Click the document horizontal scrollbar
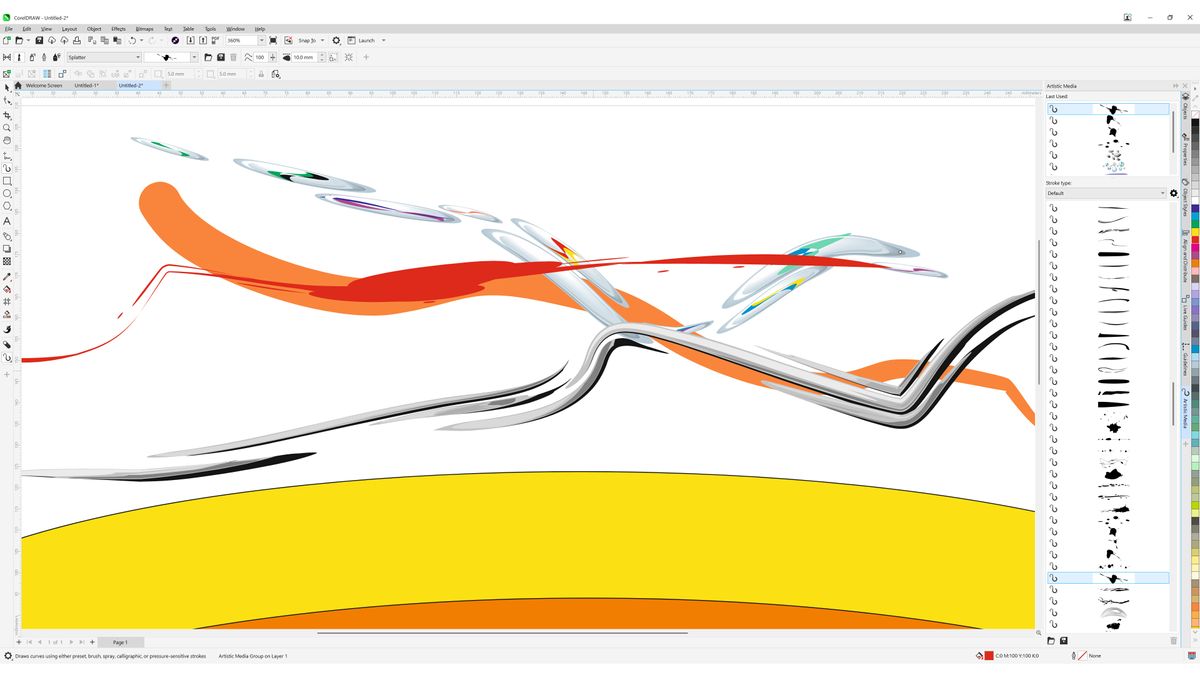This screenshot has height=675, width=1200. click(x=500, y=633)
